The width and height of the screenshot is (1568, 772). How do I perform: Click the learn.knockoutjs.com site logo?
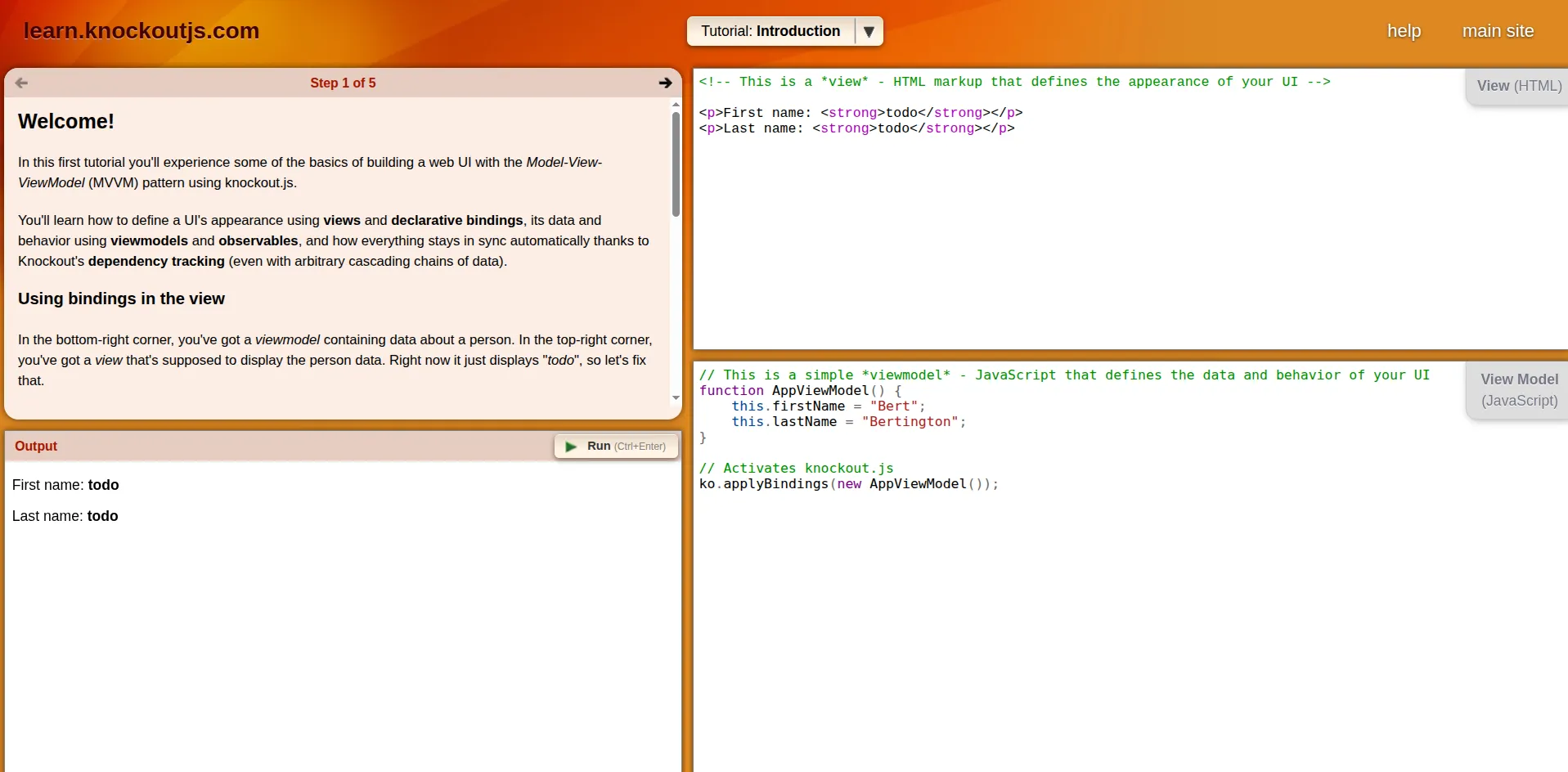tap(141, 31)
